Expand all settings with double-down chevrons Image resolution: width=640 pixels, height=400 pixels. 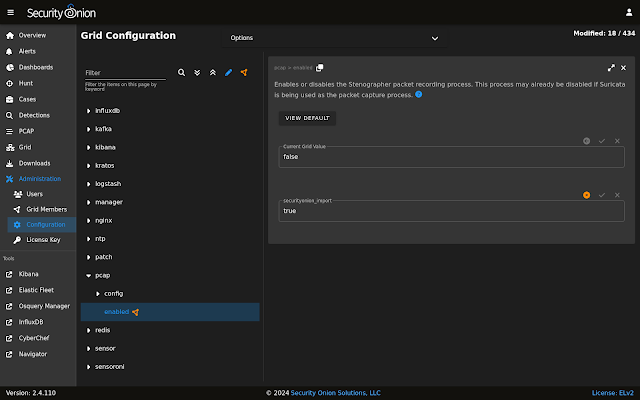[x=197, y=73]
